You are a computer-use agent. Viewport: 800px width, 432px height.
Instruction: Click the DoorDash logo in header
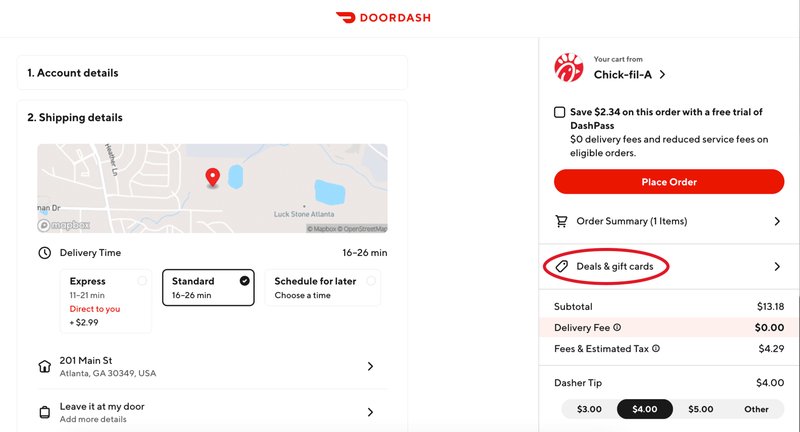[x=383, y=18]
